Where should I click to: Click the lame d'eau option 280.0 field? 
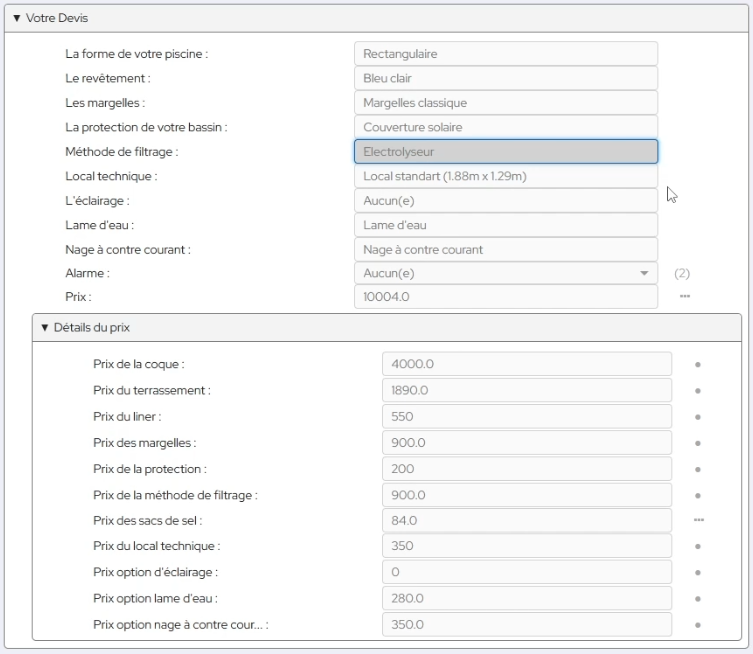click(527, 598)
